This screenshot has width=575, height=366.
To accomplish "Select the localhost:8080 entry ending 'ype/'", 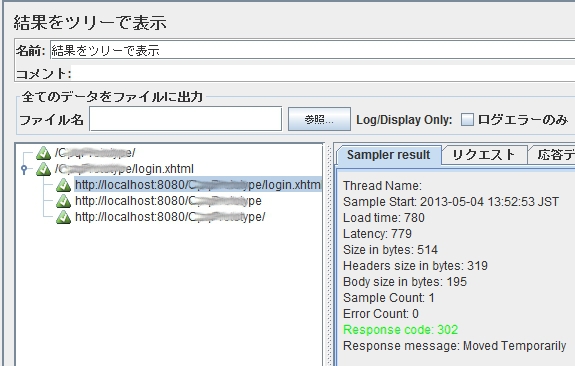I will point(170,217).
